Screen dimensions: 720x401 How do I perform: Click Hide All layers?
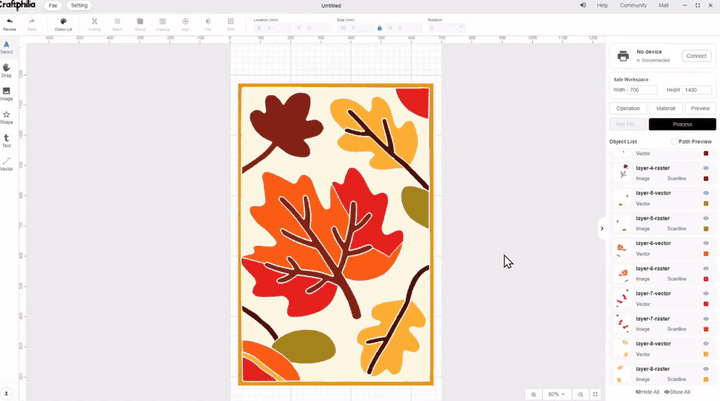point(647,392)
